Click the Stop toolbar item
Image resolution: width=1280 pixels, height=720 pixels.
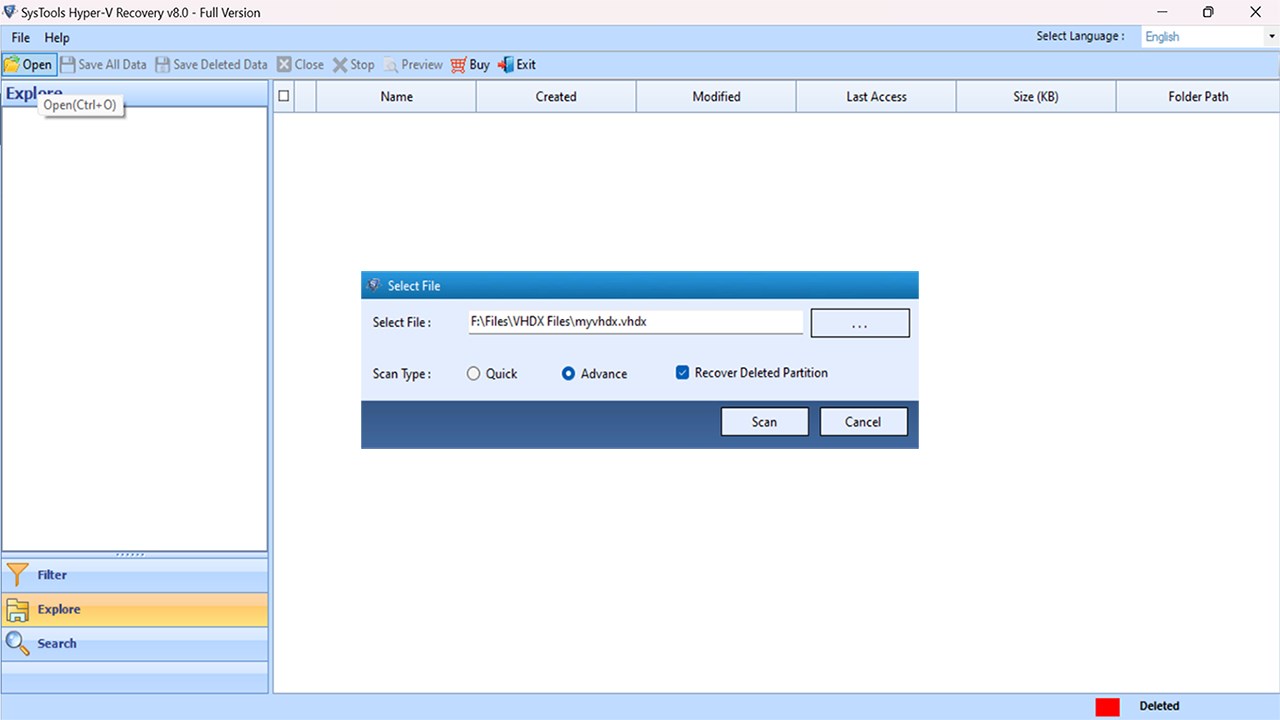354,64
